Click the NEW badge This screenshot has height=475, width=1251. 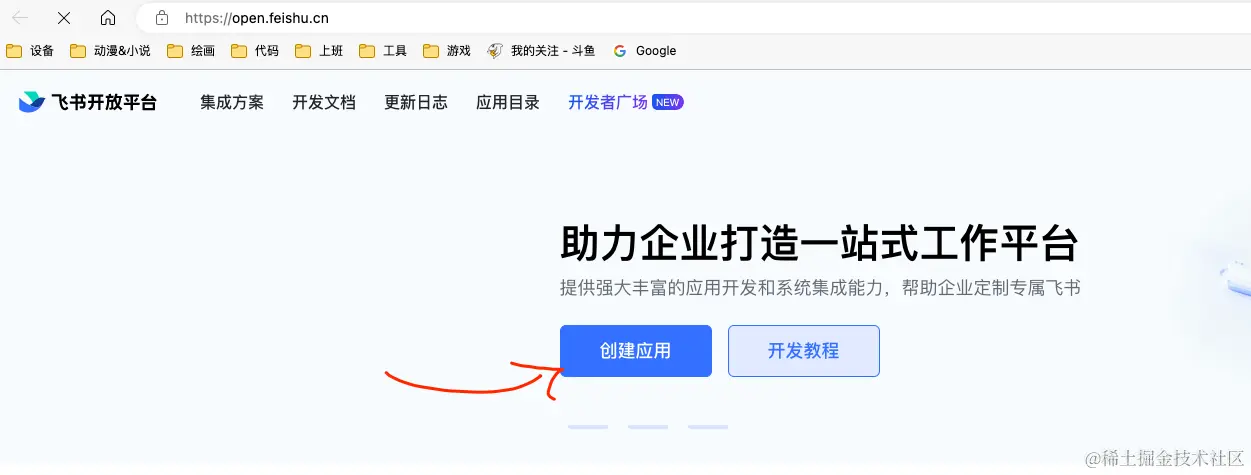[668, 102]
